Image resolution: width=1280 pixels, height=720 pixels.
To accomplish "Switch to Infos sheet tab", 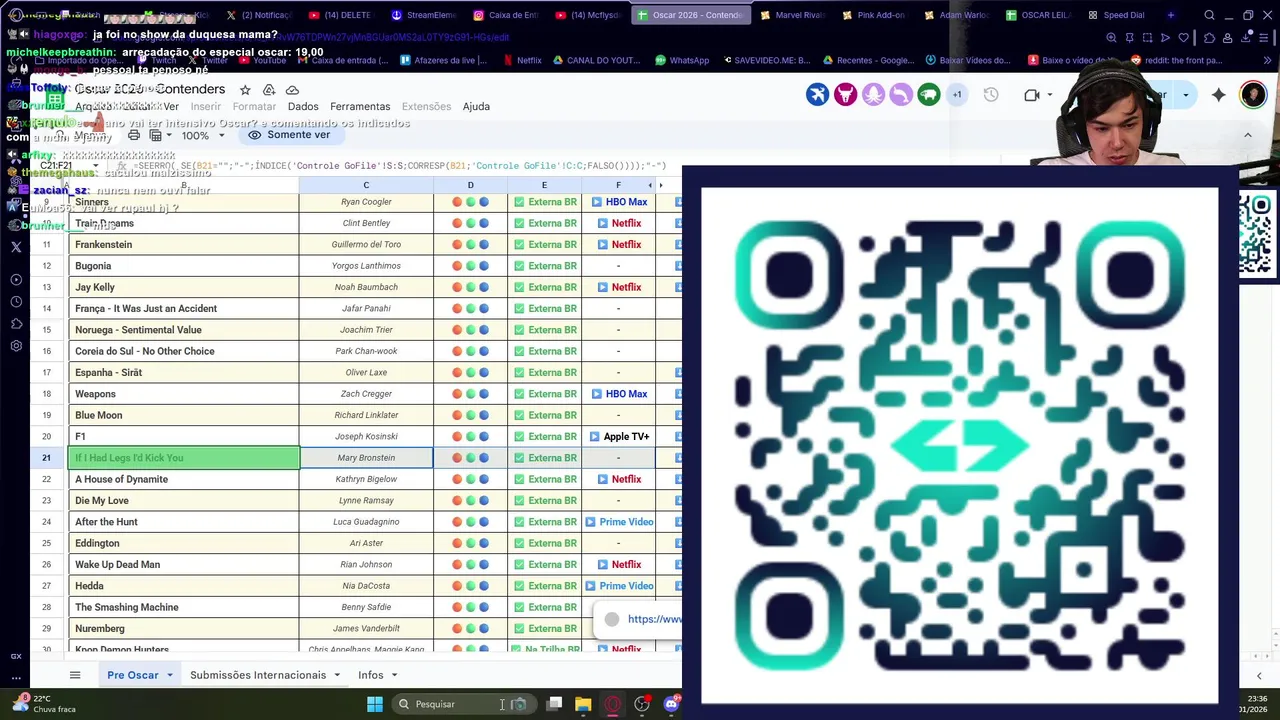I will point(371,675).
